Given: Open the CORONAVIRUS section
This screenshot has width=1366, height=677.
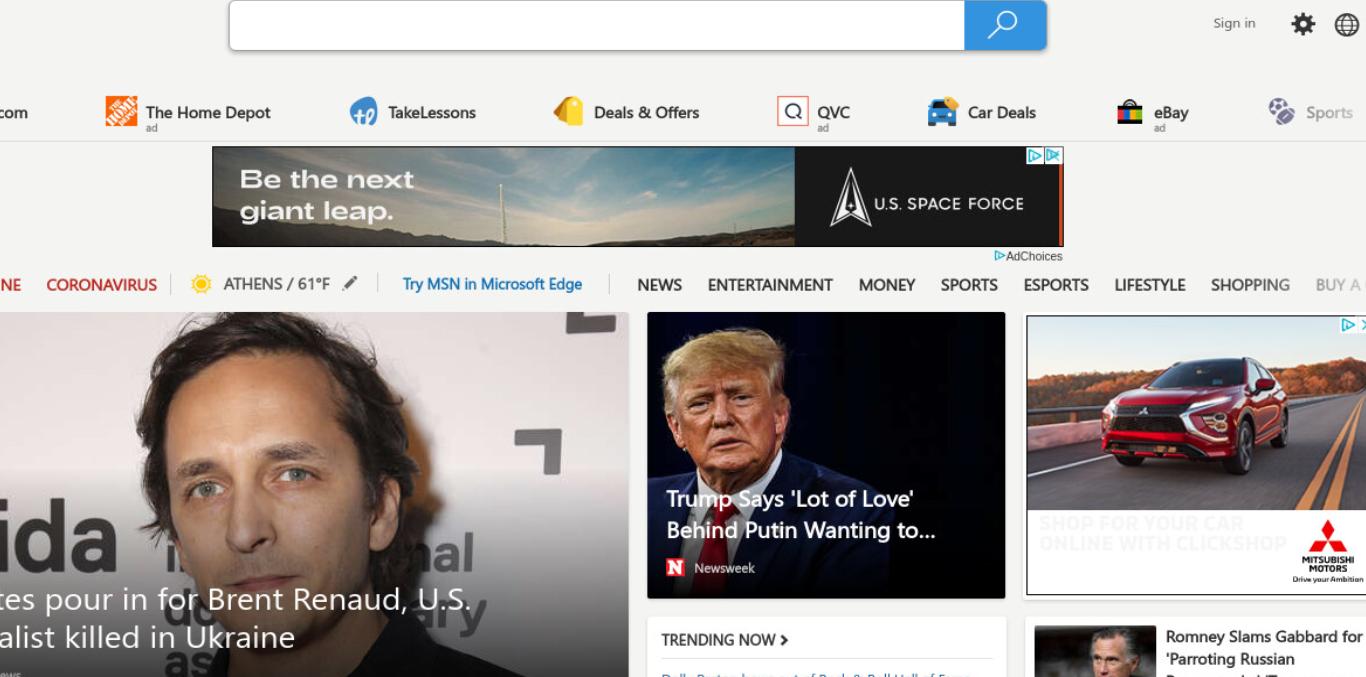Looking at the screenshot, I should tap(102, 285).
